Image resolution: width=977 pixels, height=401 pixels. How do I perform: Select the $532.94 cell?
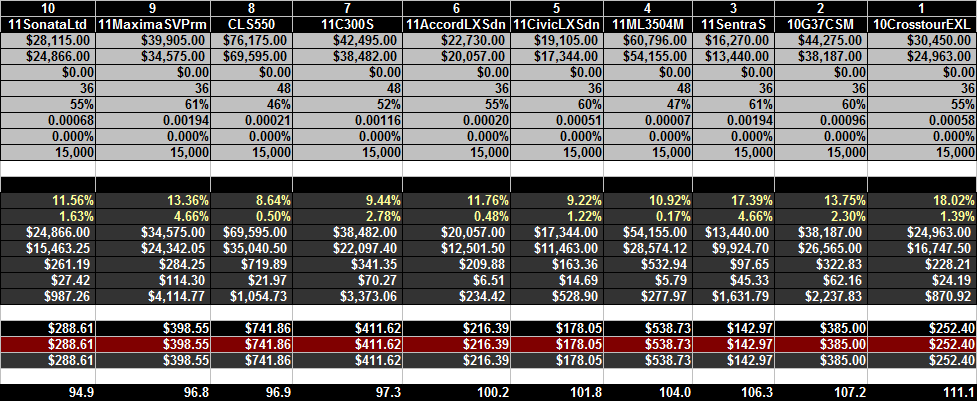(x=648, y=264)
